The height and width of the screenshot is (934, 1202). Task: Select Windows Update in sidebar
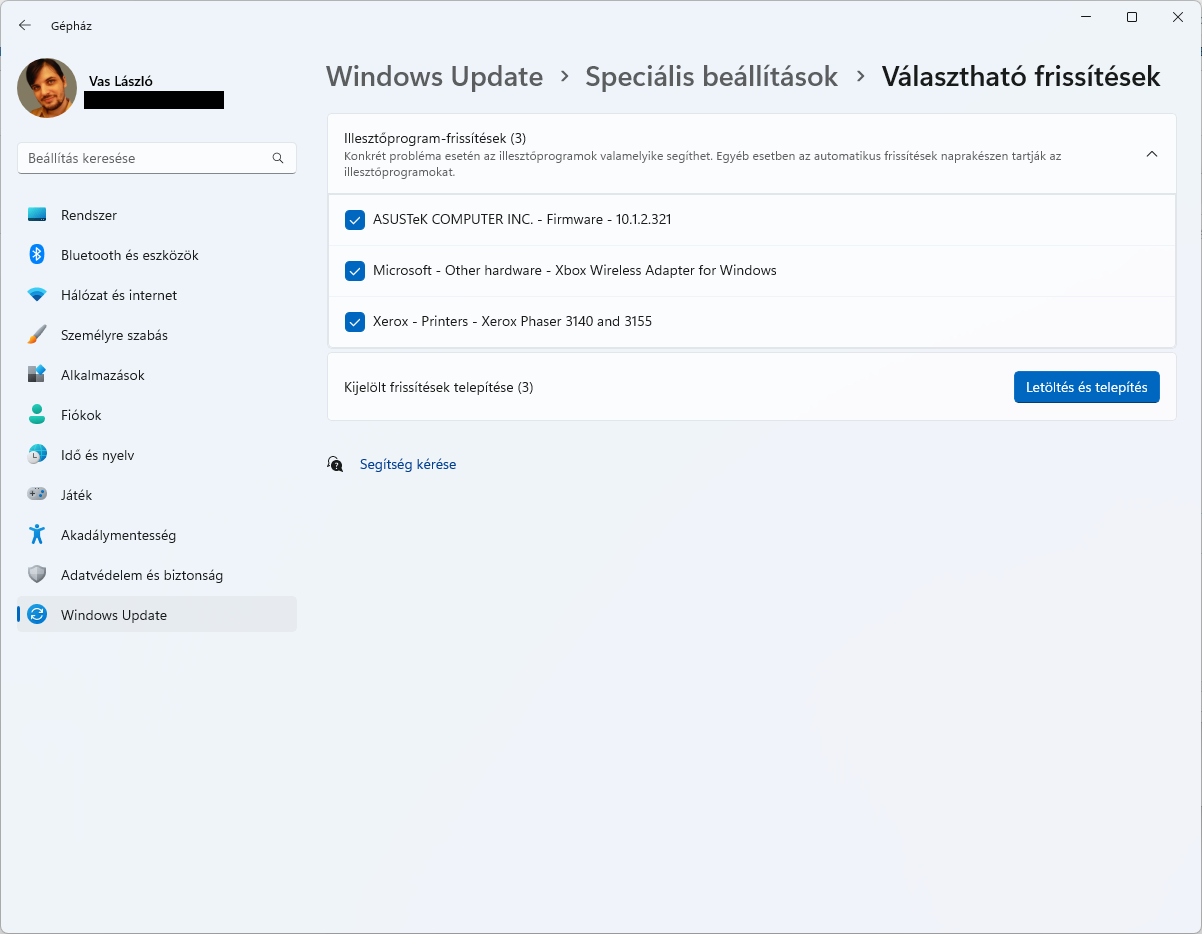click(x=157, y=614)
